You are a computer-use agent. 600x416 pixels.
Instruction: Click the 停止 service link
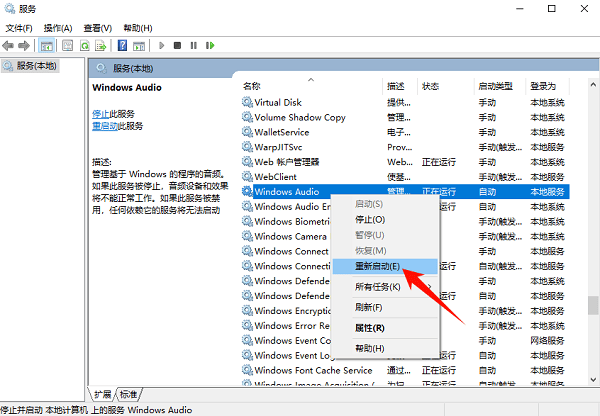100,114
